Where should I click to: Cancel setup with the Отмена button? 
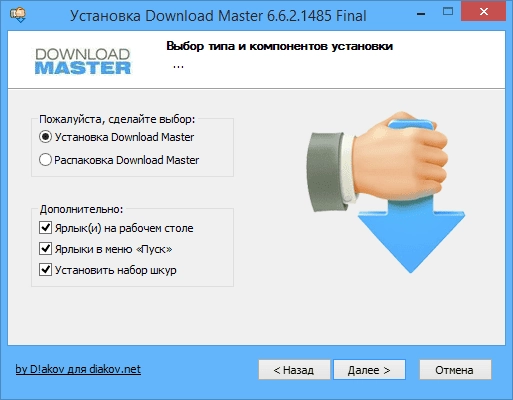click(455, 370)
